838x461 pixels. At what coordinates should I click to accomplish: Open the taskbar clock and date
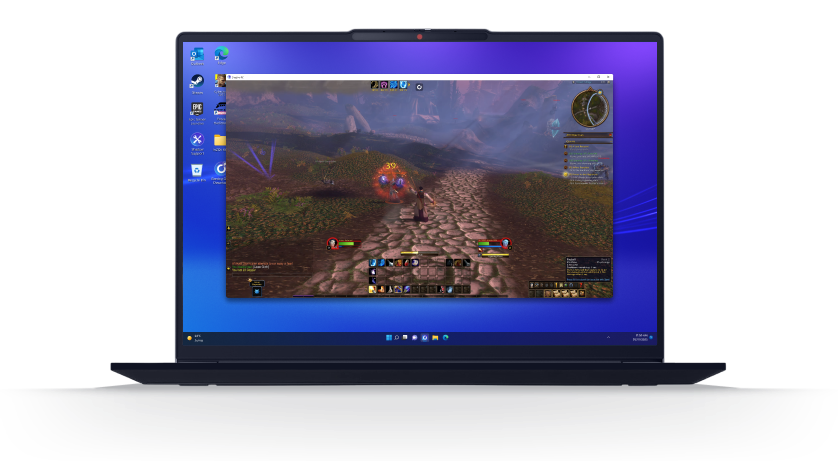point(640,338)
